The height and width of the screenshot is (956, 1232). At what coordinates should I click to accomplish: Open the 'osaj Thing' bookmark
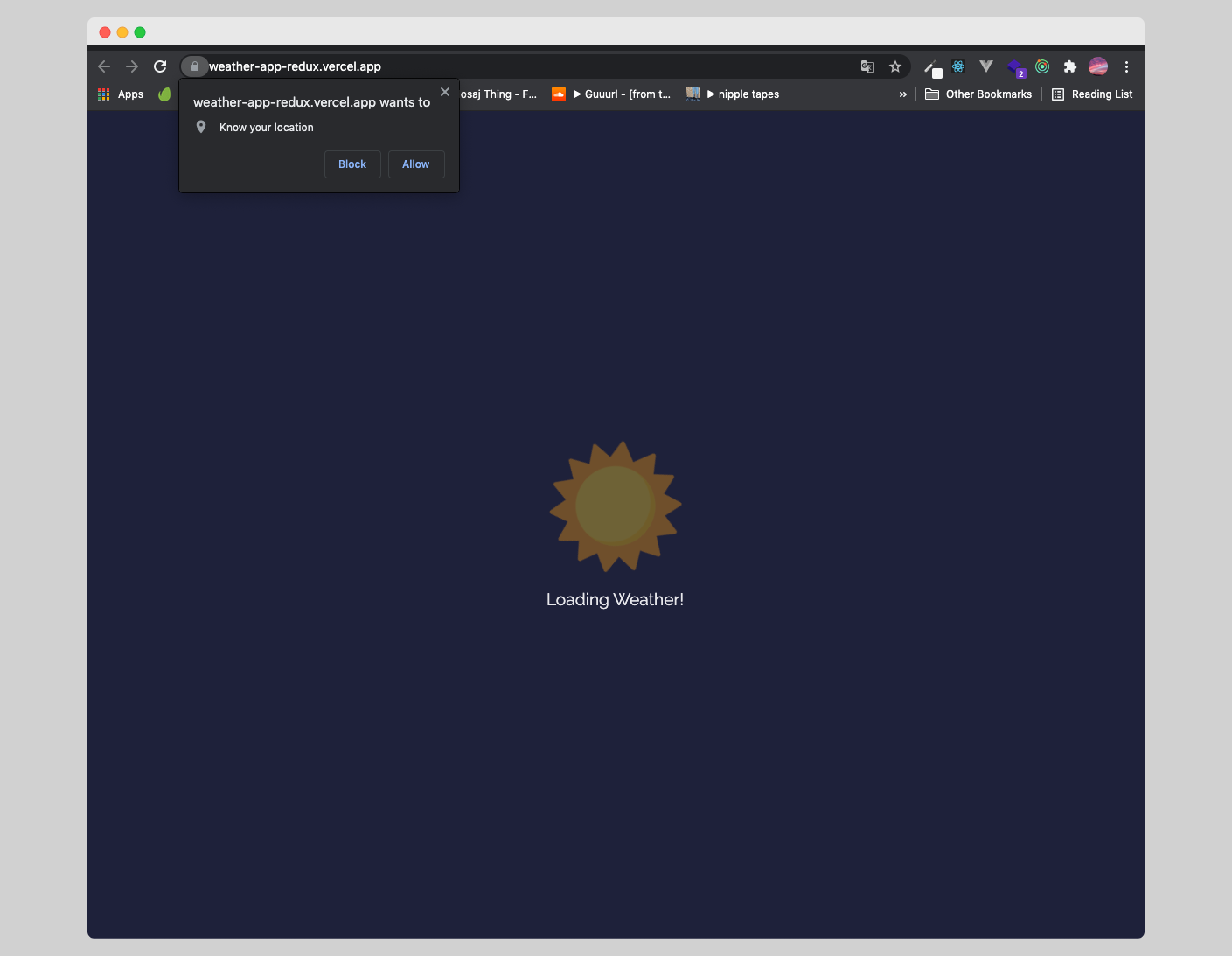tap(498, 94)
